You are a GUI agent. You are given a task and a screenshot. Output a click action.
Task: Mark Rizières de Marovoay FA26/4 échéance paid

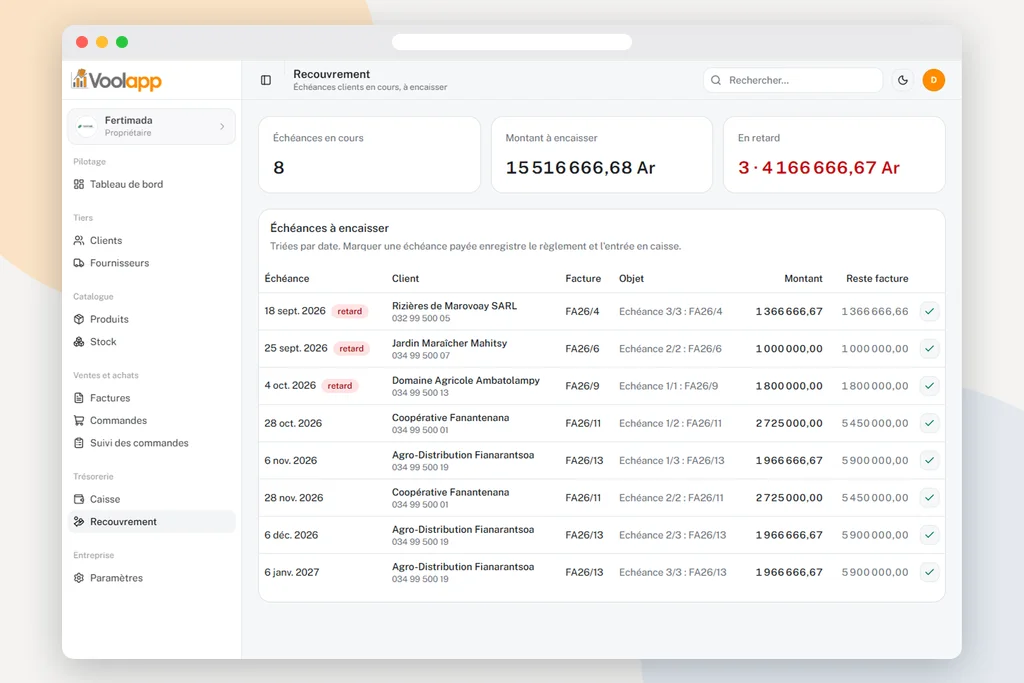pos(929,311)
